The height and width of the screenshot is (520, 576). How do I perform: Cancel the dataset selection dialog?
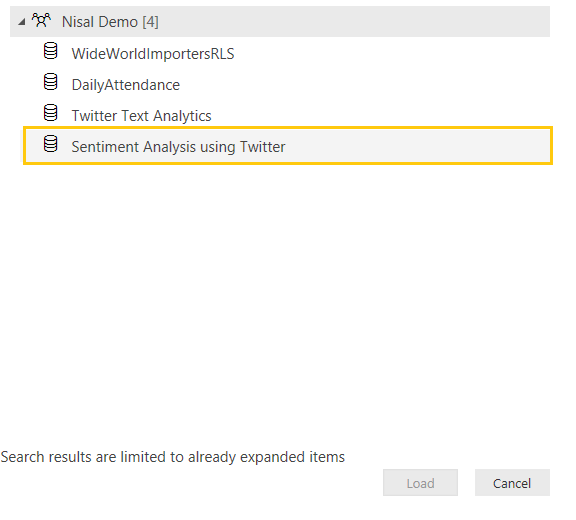click(x=512, y=483)
